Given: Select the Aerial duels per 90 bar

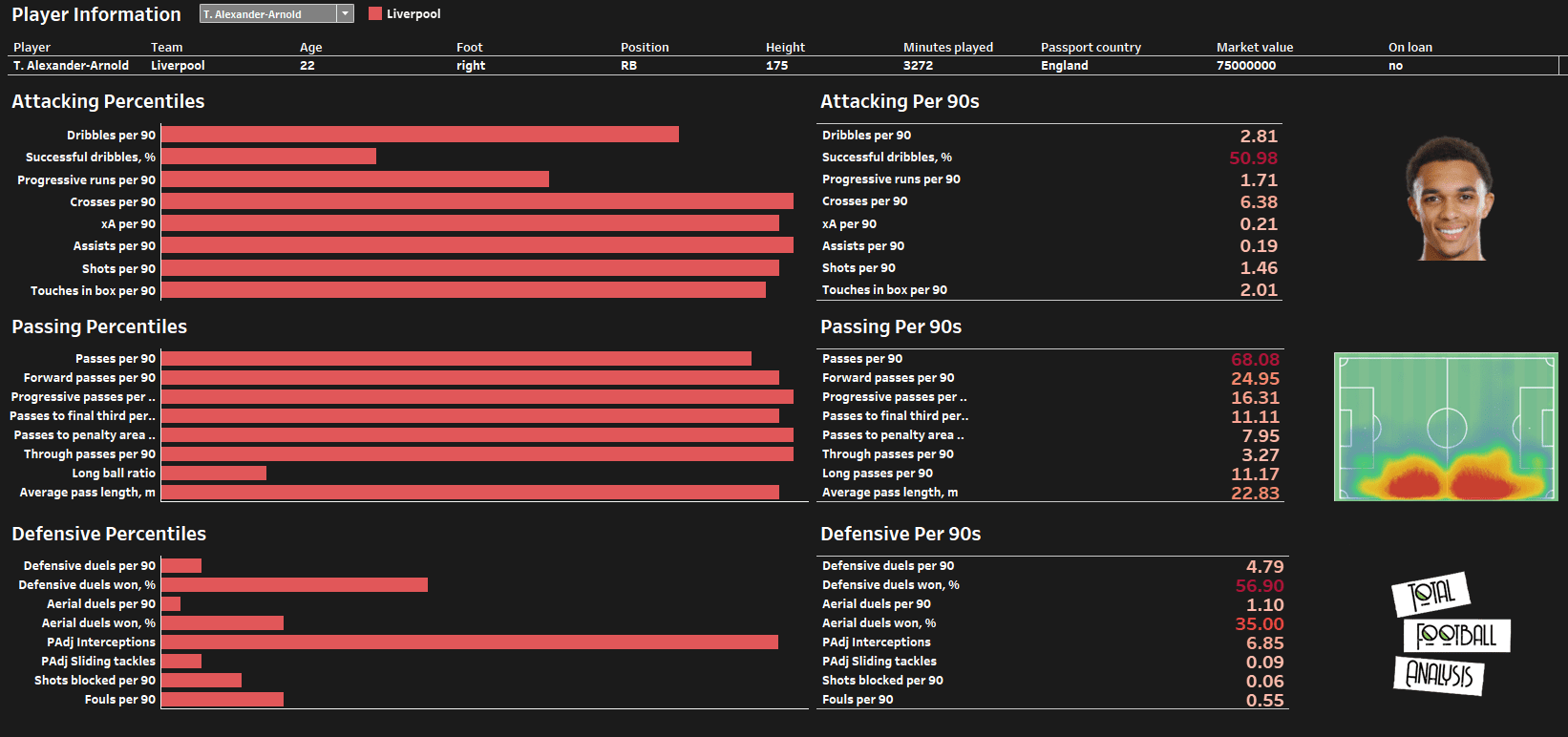Looking at the screenshot, I should pyautogui.click(x=171, y=604).
